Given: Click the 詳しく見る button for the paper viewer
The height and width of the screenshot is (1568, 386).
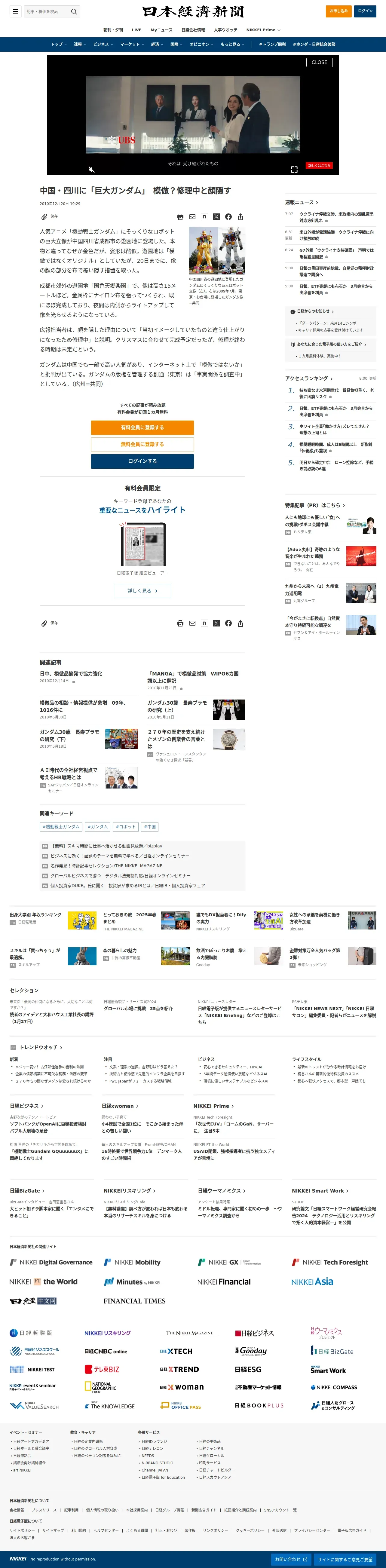Looking at the screenshot, I should pyautogui.click(x=142, y=591).
